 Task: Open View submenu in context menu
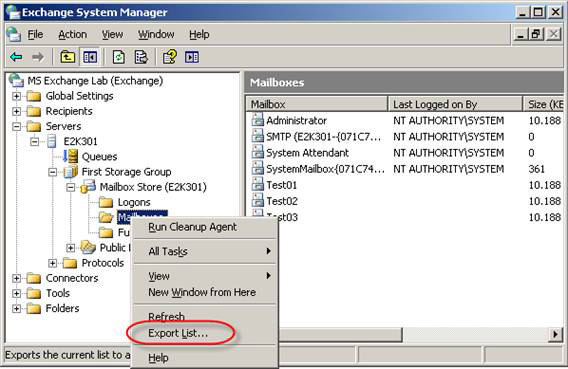(205, 276)
